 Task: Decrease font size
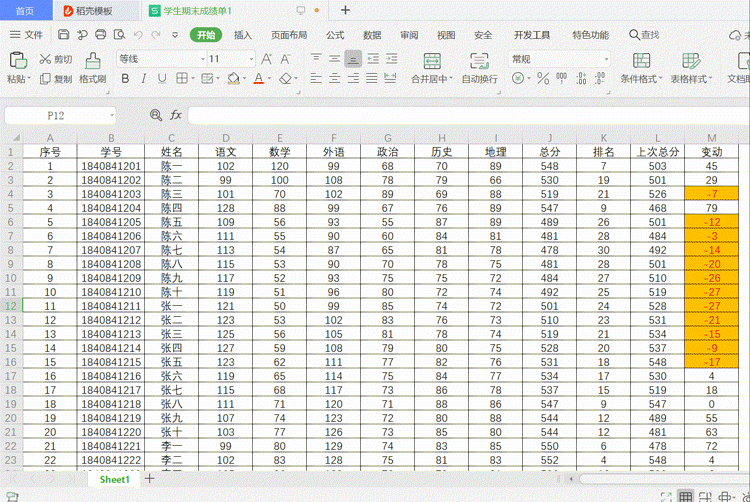tap(285, 59)
